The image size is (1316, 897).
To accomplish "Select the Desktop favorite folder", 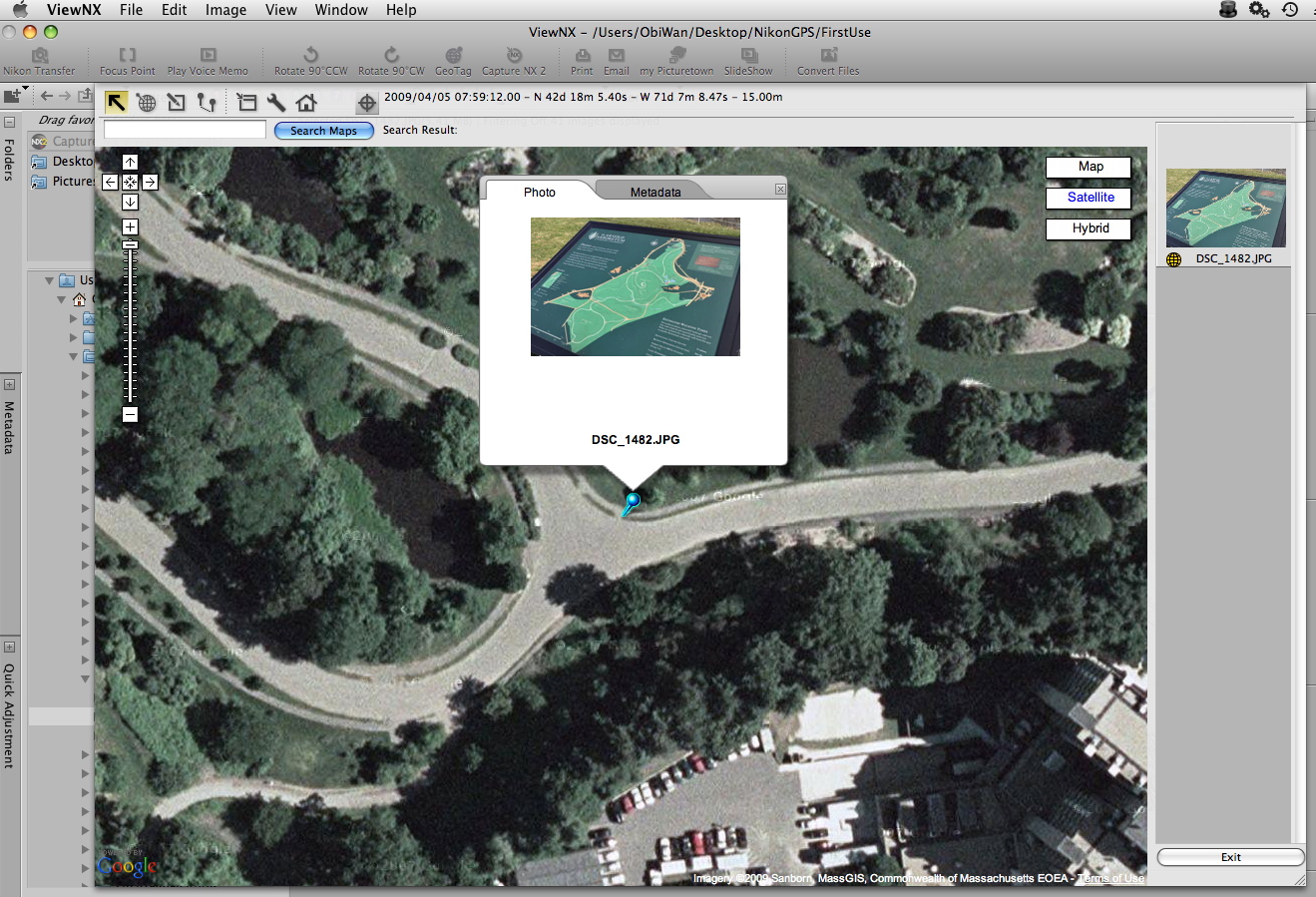I will [x=62, y=161].
